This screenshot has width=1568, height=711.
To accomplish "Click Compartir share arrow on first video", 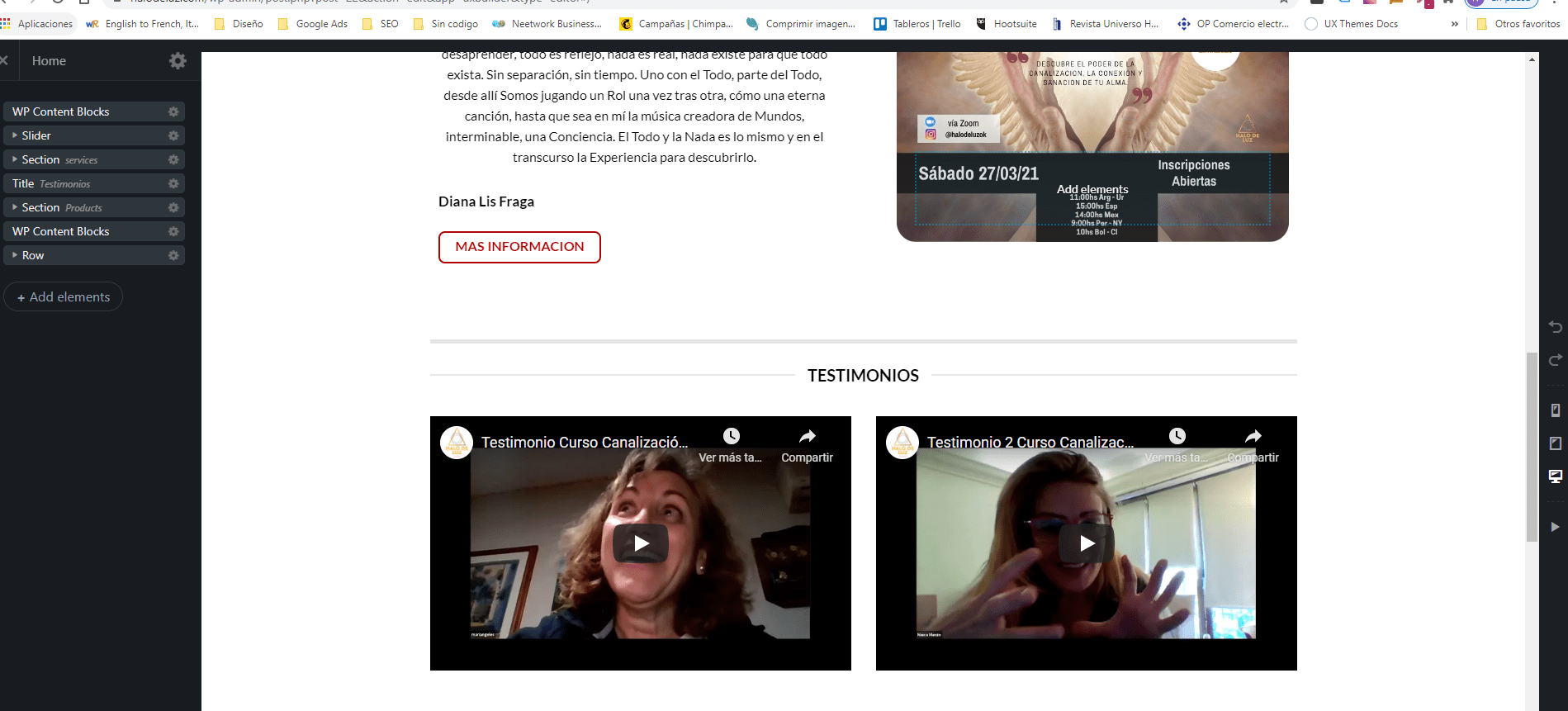I will click(808, 436).
